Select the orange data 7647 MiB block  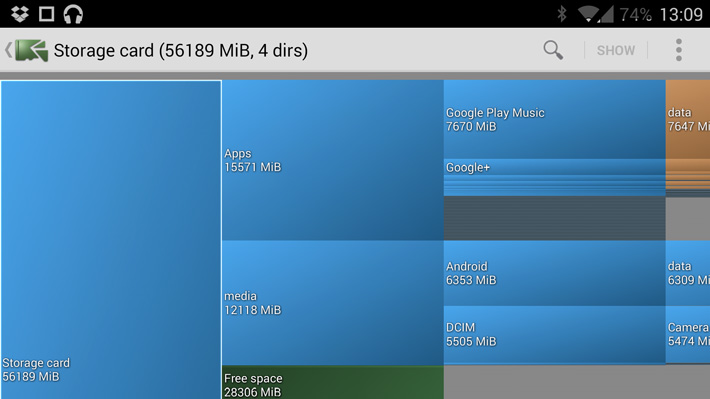coord(688,120)
